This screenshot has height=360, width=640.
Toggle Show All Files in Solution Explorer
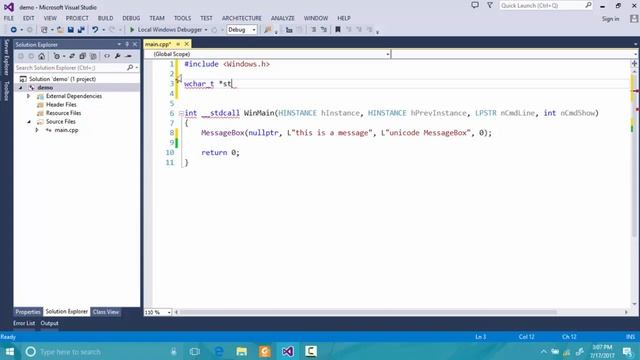[93, 56]
